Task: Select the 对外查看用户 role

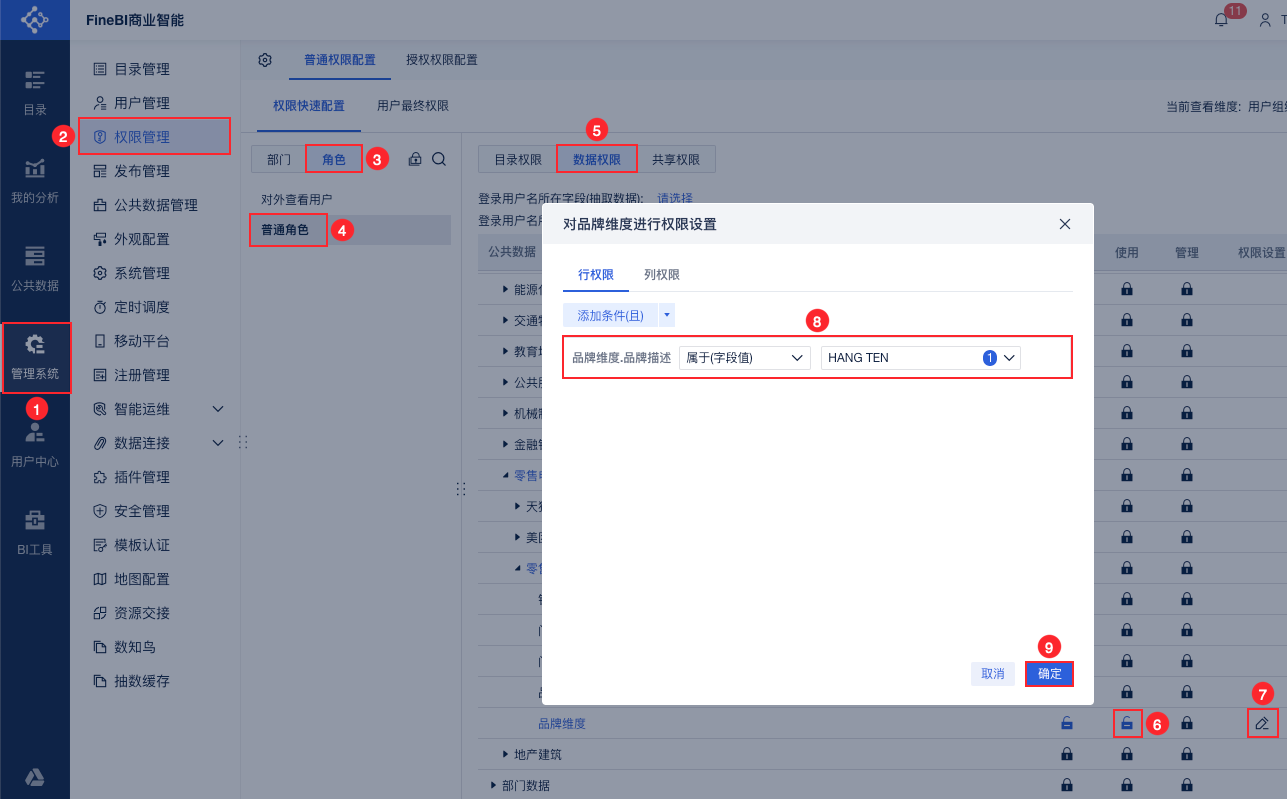Action: 297,199
